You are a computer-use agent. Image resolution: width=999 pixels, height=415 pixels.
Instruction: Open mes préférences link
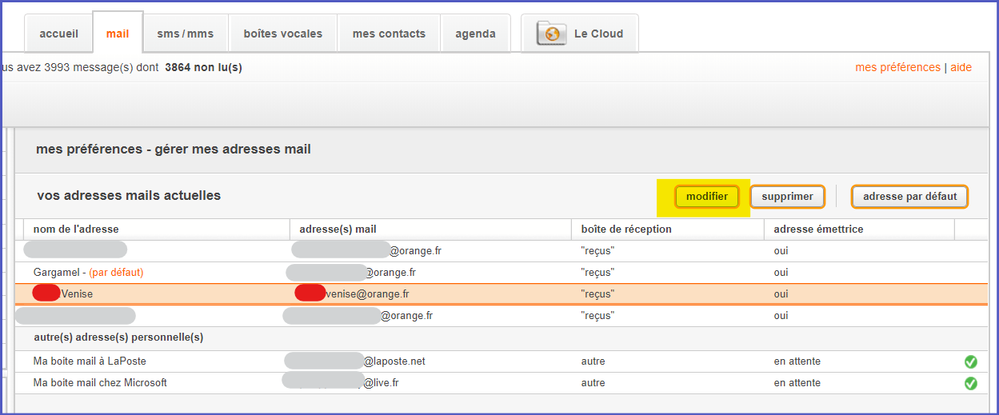click(897, 67)
